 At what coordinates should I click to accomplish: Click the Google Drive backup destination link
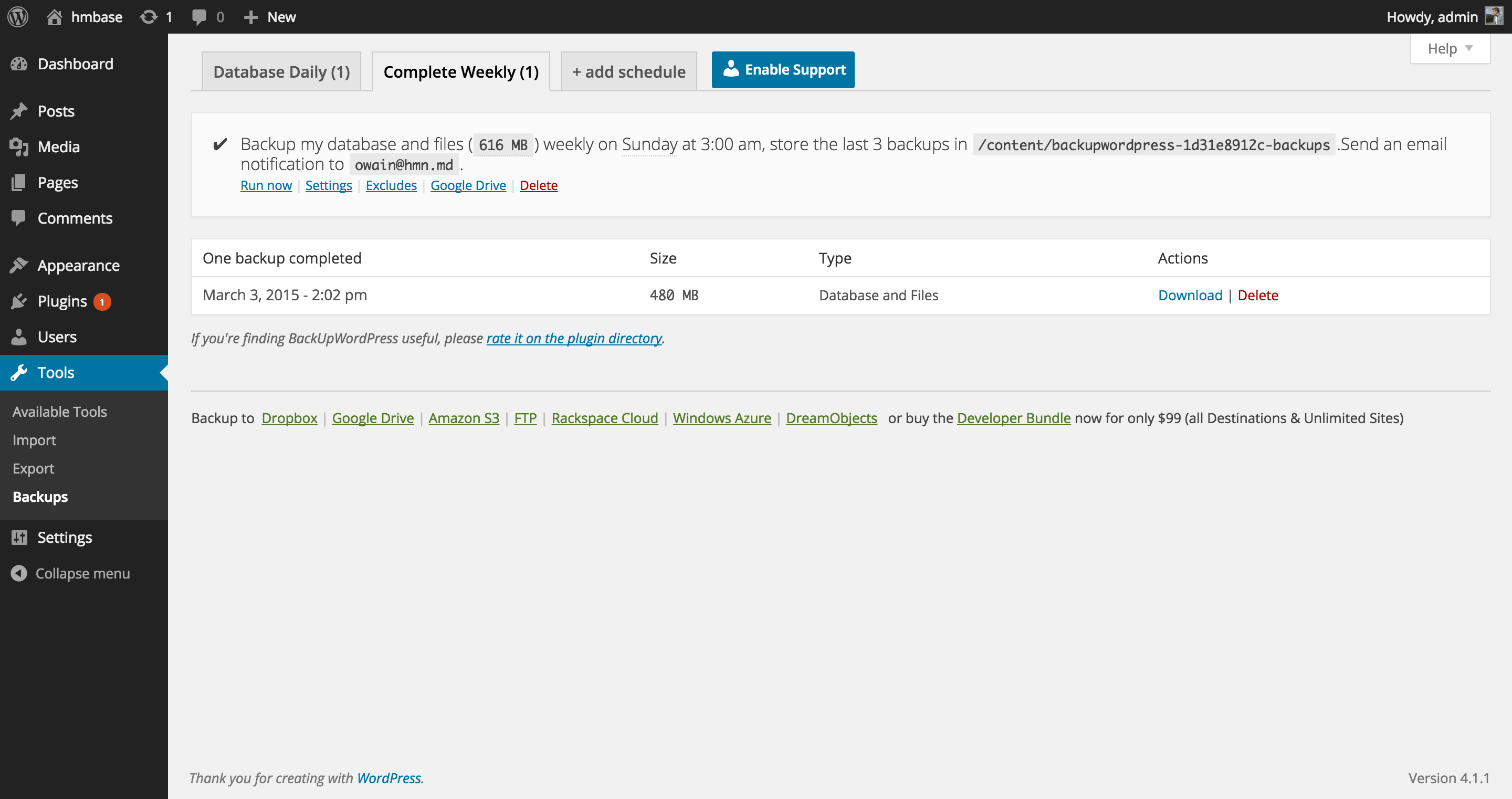tap(374, 417)
